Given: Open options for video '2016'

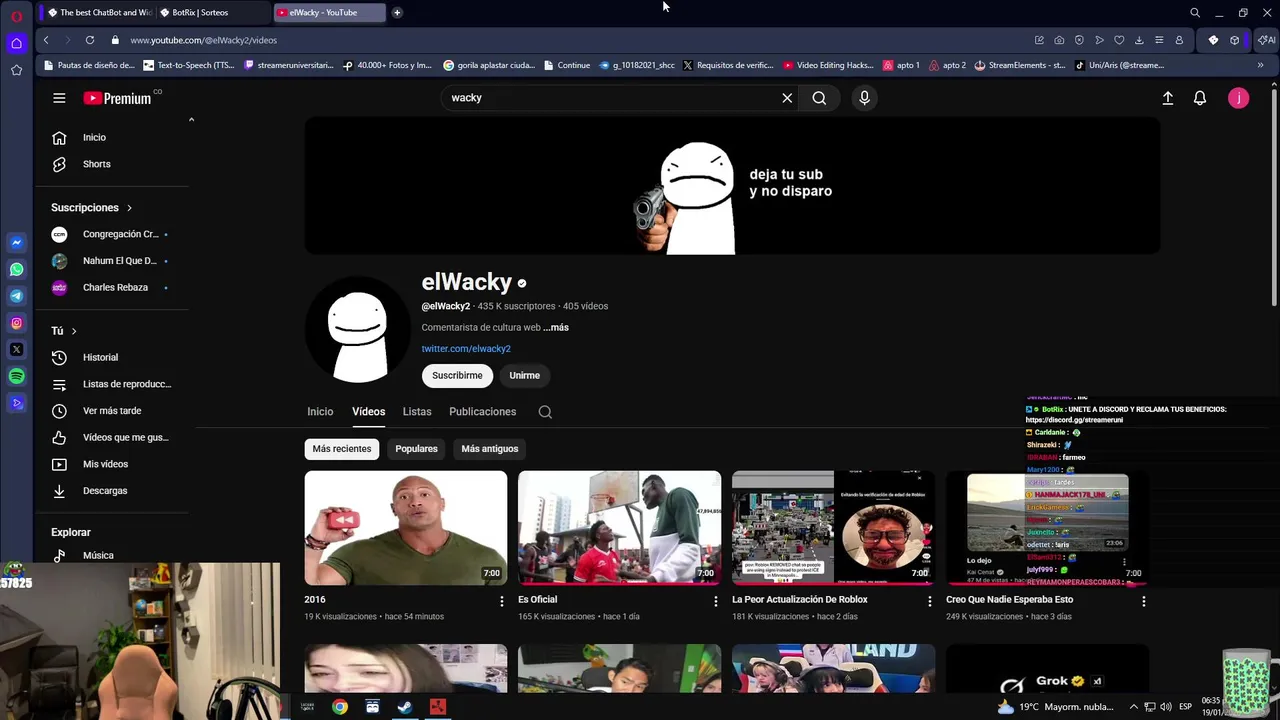Looking at the screenshot, I should point(502,601).
